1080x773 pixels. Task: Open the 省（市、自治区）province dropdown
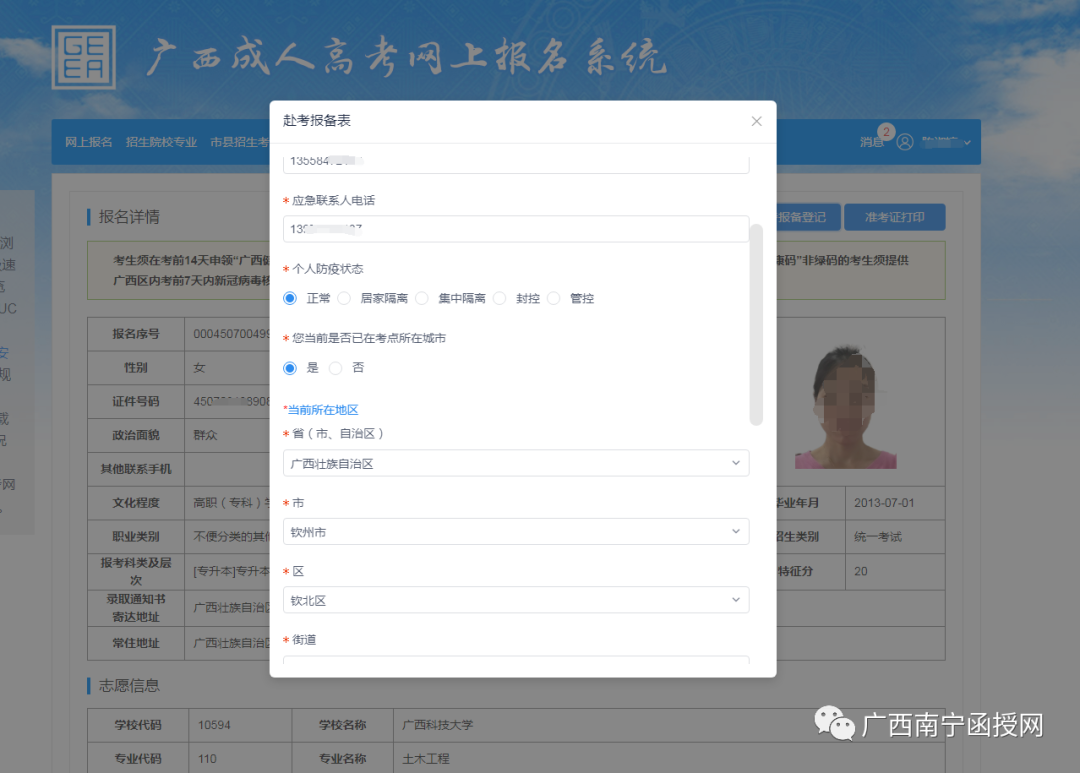[x=515, y=463]
